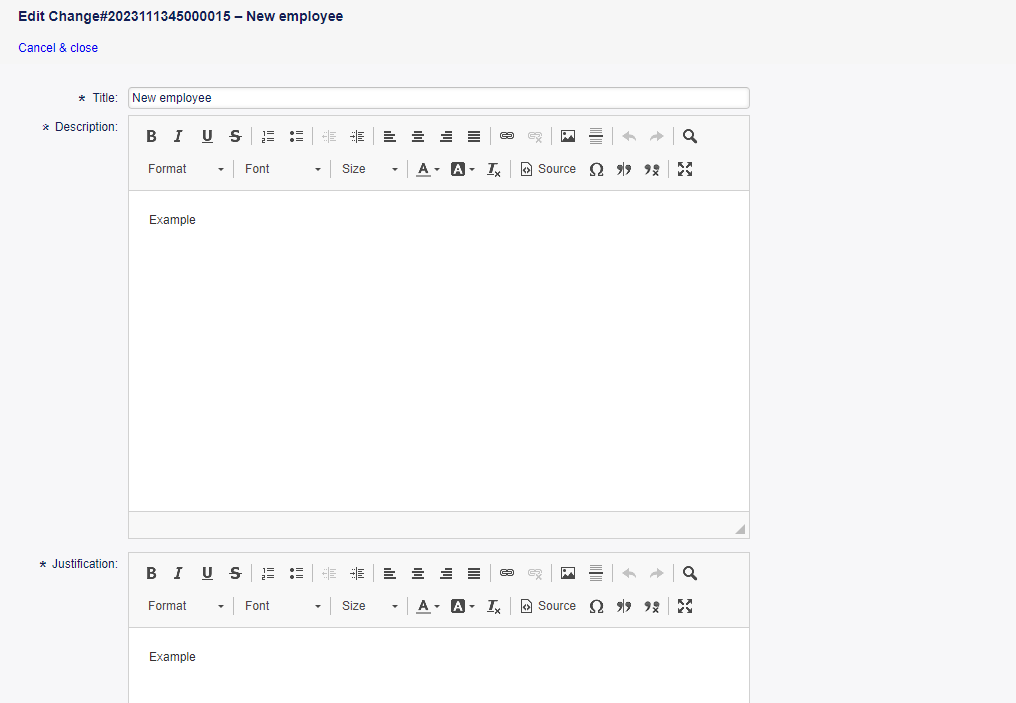
Task: Maximize the Description editor
Action: 685,170
